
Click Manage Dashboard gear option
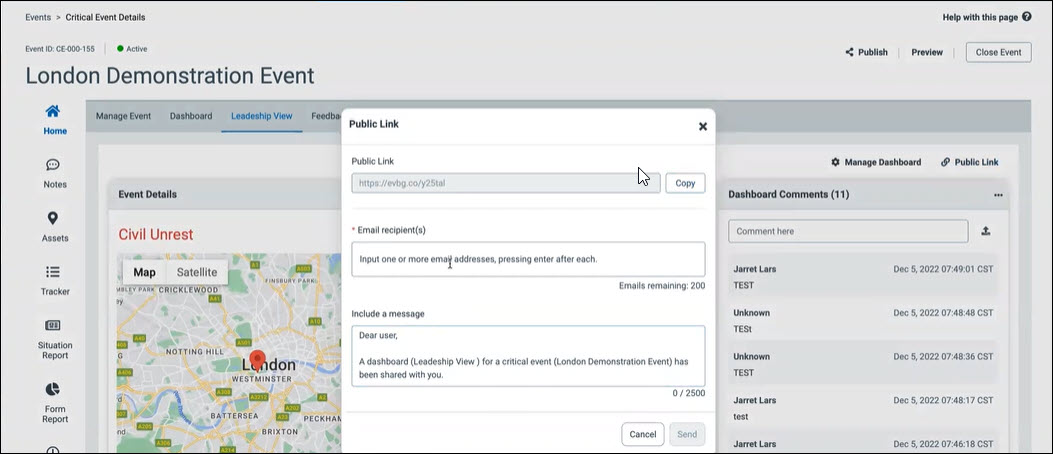click(x=876, y=162)
